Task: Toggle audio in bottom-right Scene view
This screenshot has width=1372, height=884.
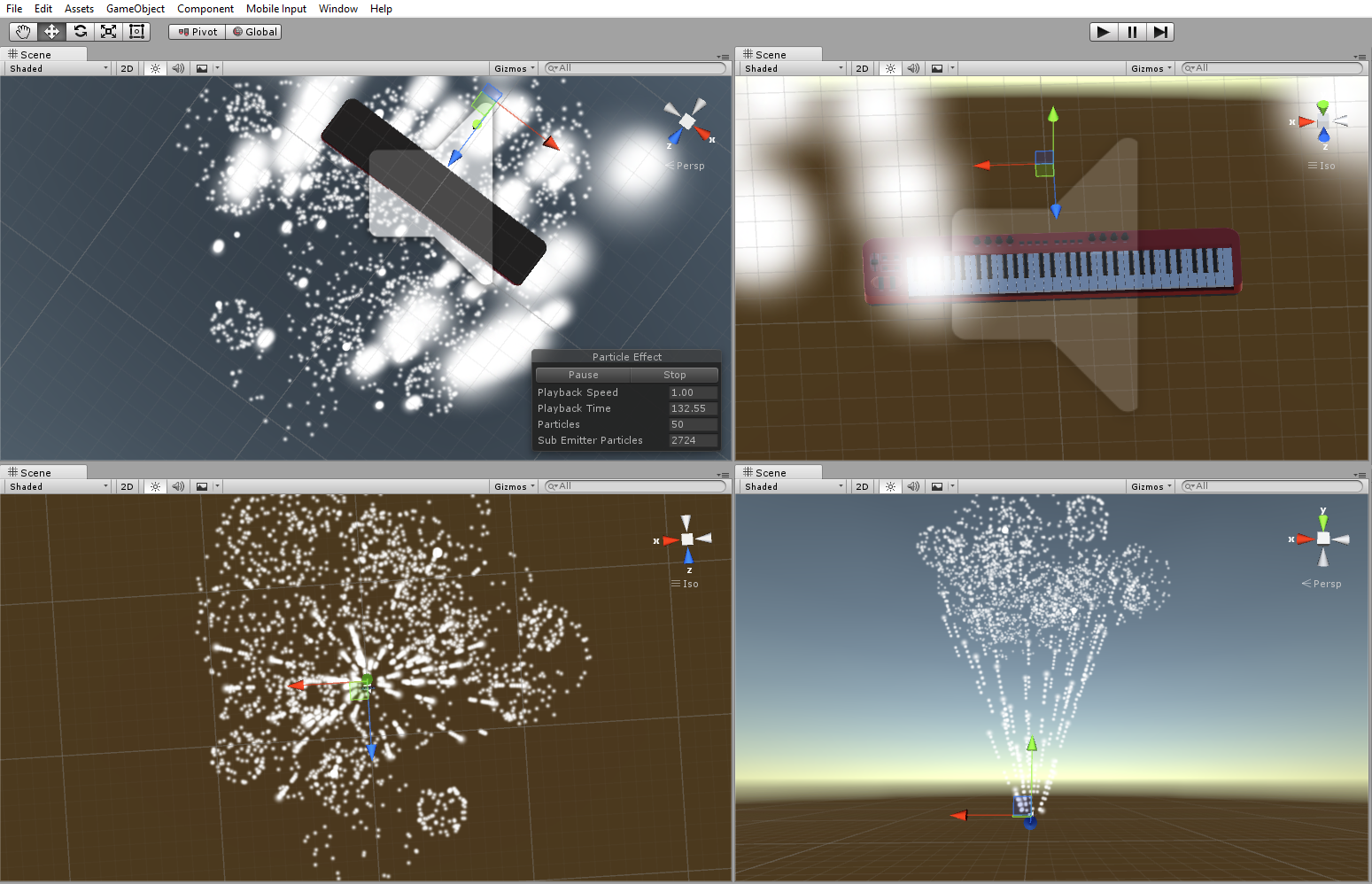Action: (913, 486)
